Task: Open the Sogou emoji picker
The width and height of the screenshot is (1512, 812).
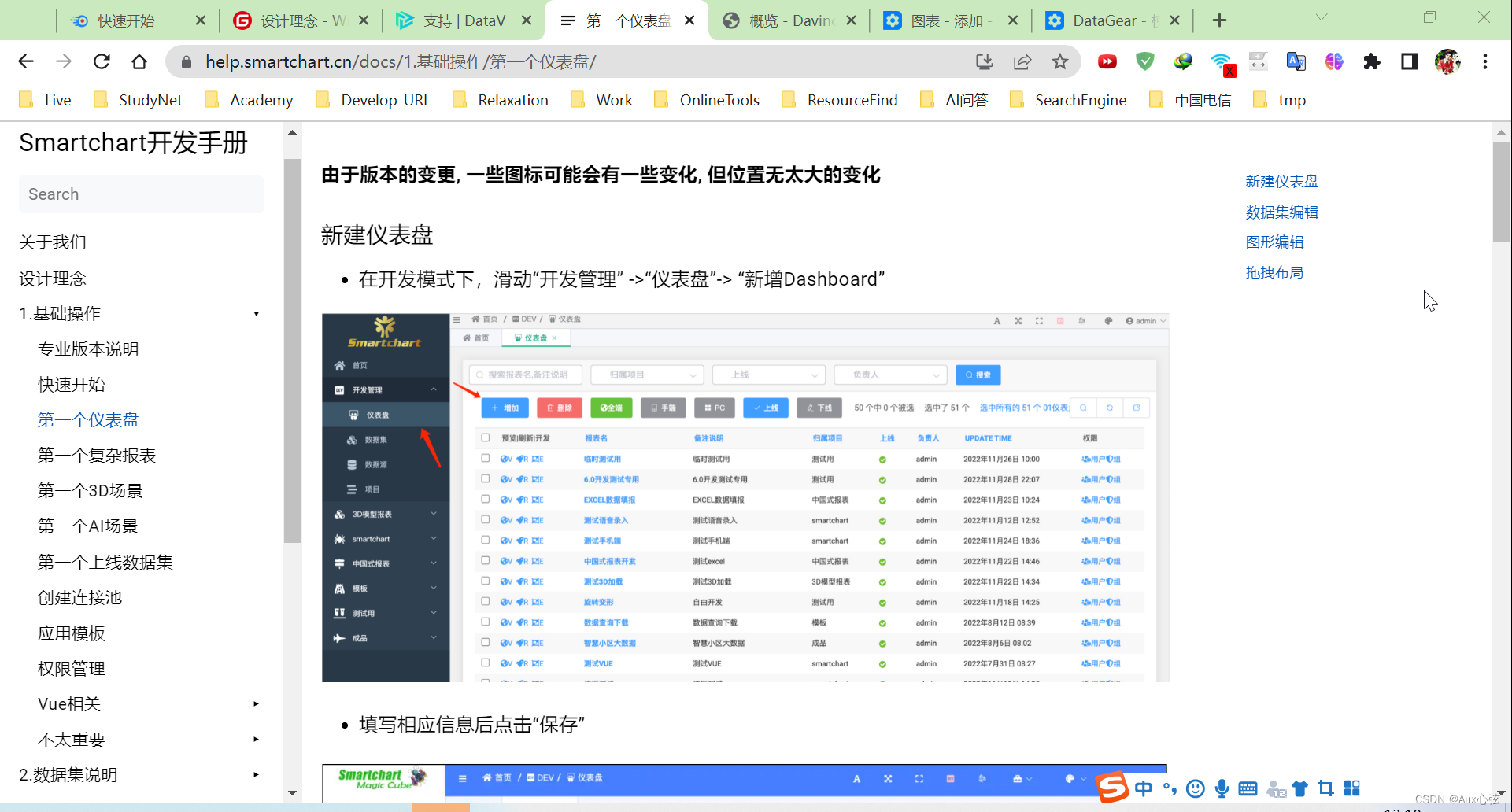Action: coord(1195,788)
